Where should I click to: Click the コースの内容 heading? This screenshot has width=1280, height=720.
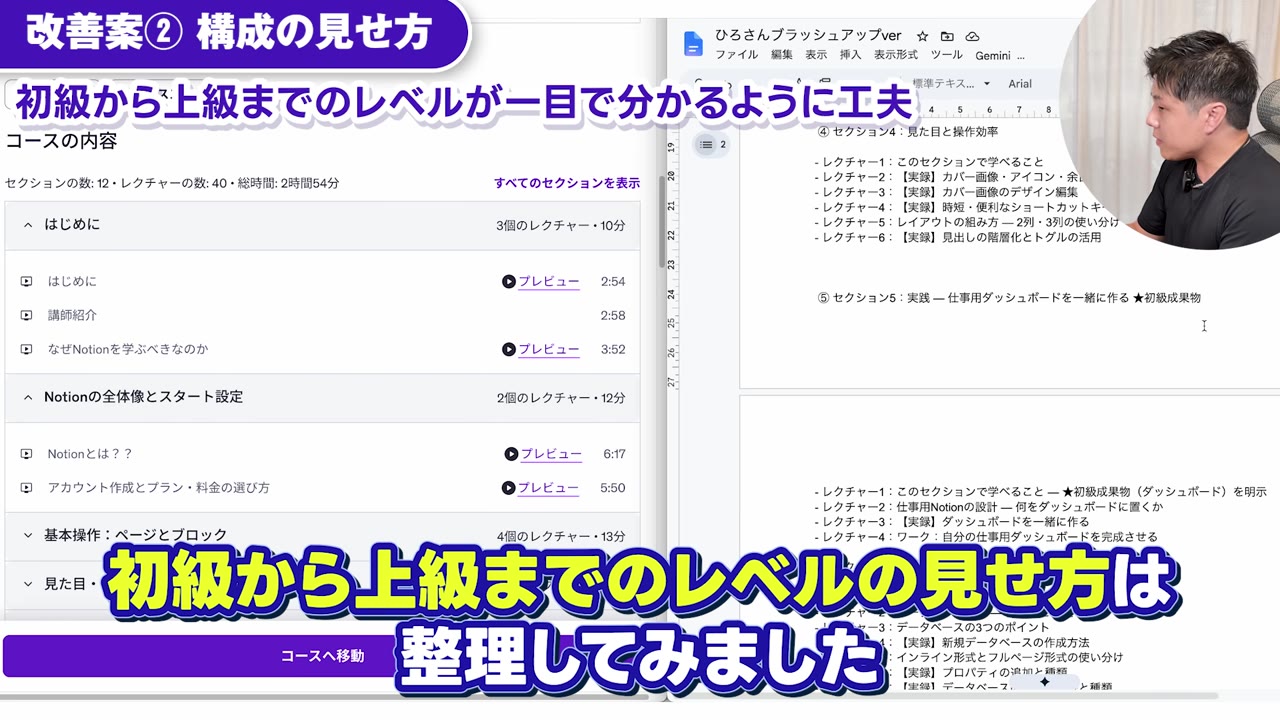[x=61, y=142]
